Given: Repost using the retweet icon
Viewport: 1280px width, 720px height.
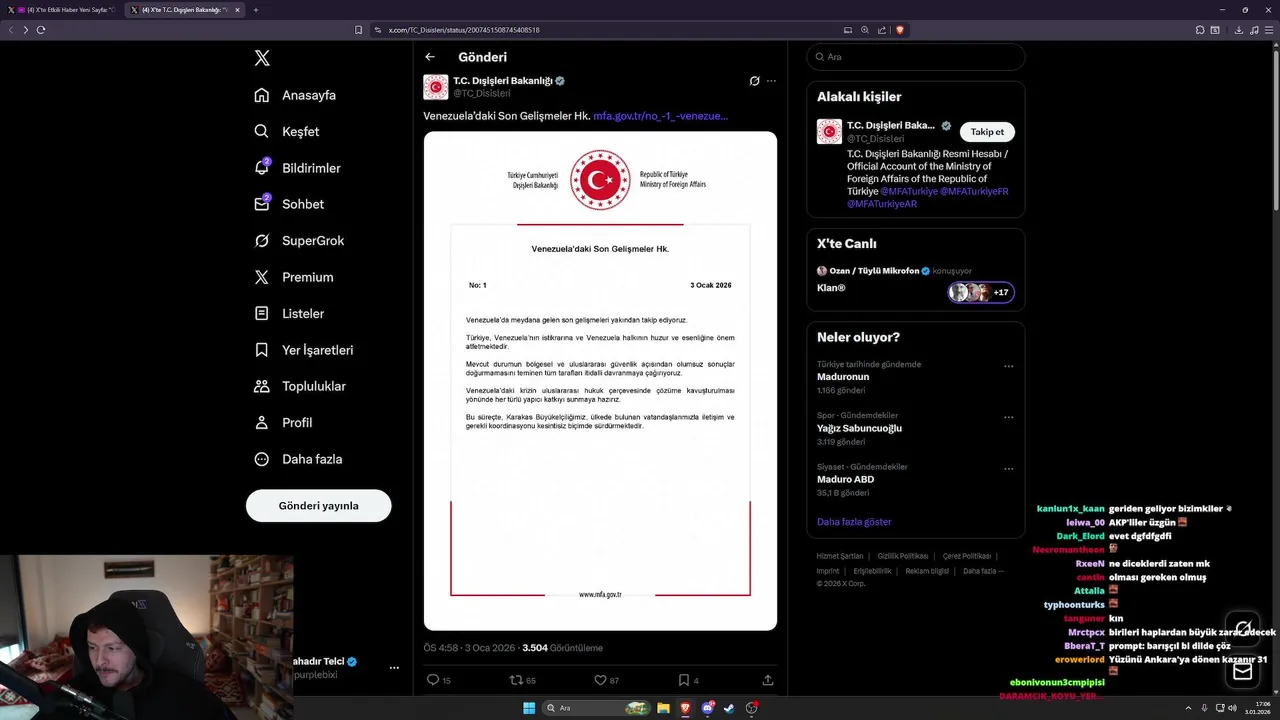Looking at the screenshot, I should (x=516, y=680).
